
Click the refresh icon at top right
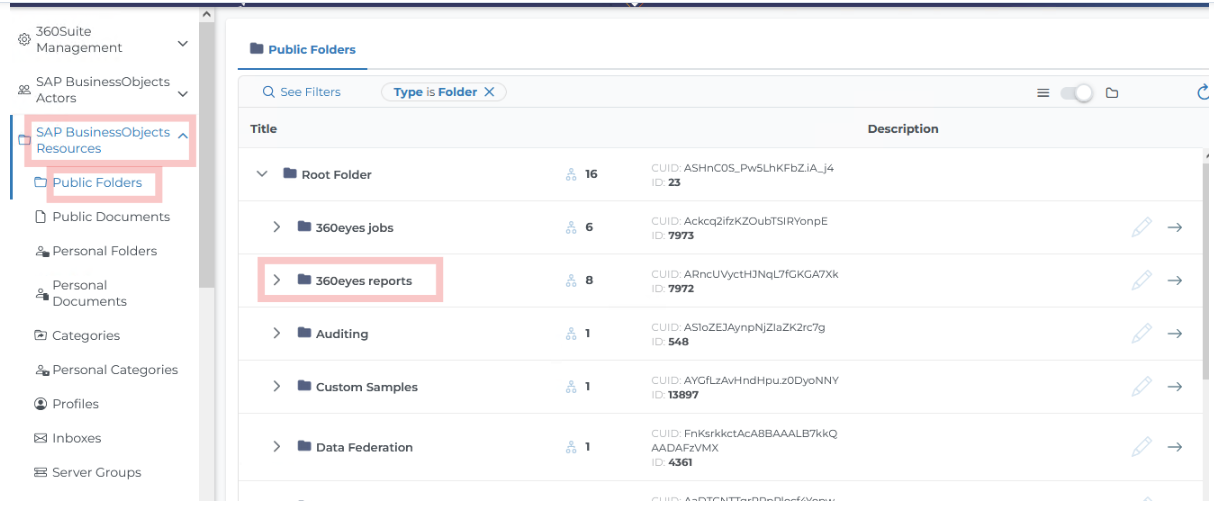point(1203,93)
